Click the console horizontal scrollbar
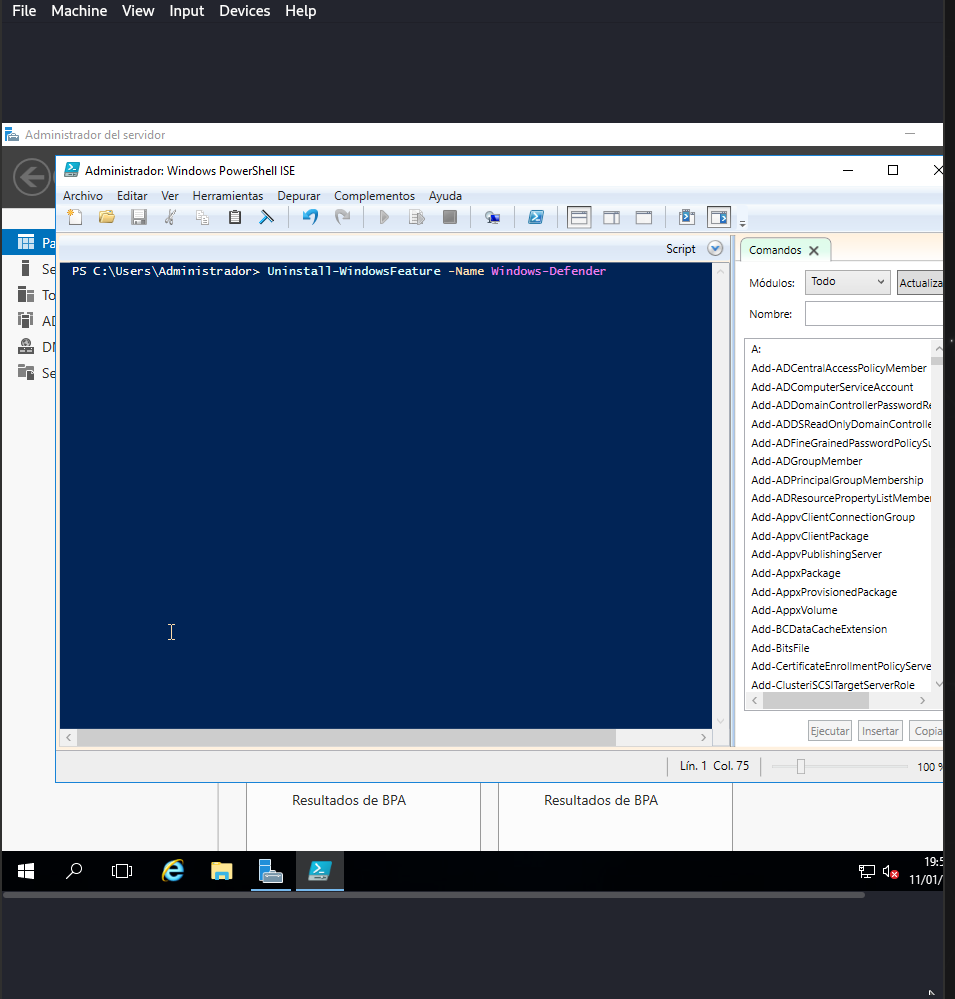The image size is (955, 999). [347, 737]
